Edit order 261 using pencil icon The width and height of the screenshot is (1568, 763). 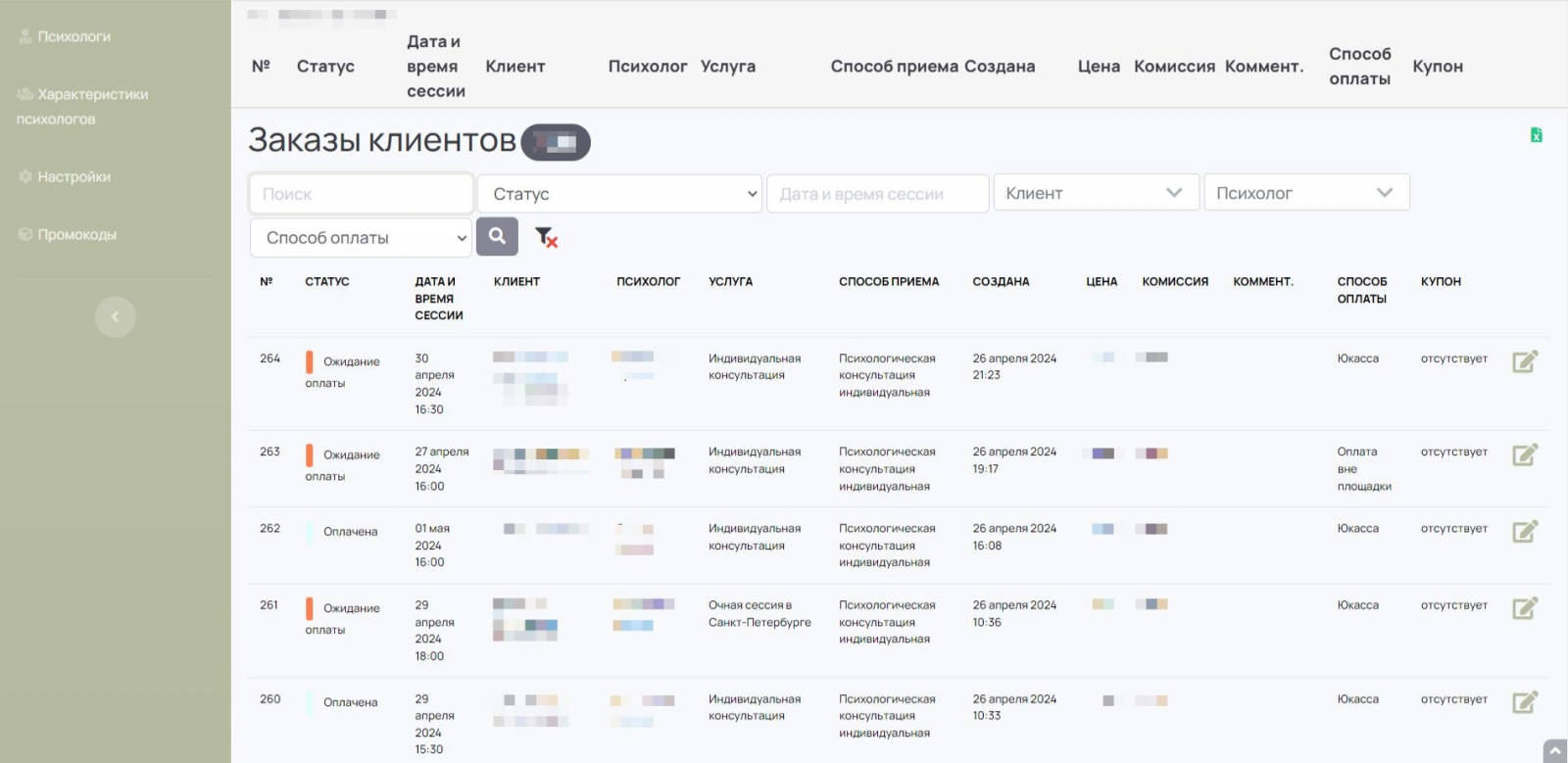pos(1524,608)
